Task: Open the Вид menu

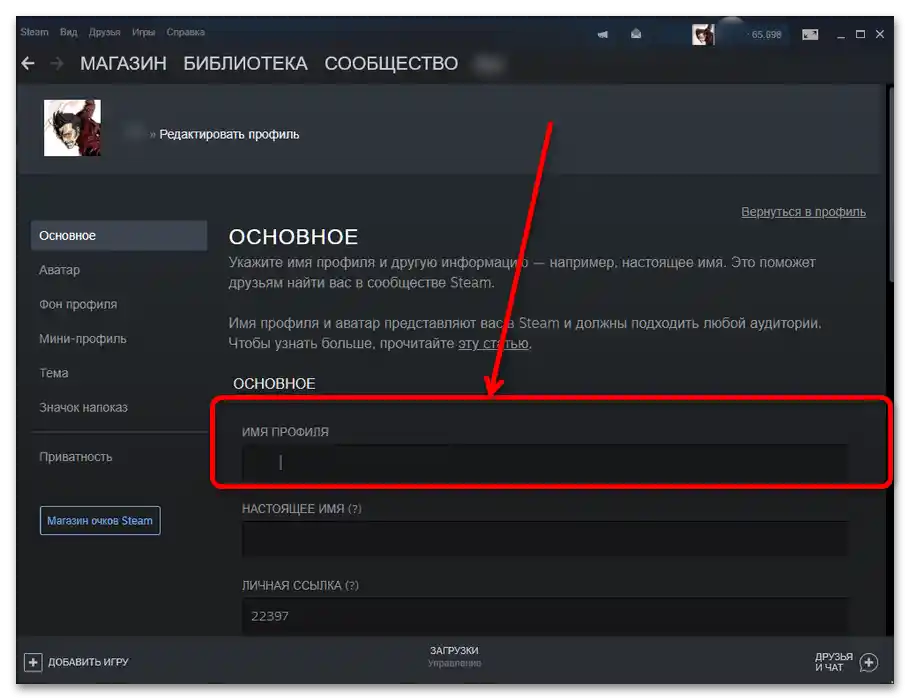Action: (68, 32)
